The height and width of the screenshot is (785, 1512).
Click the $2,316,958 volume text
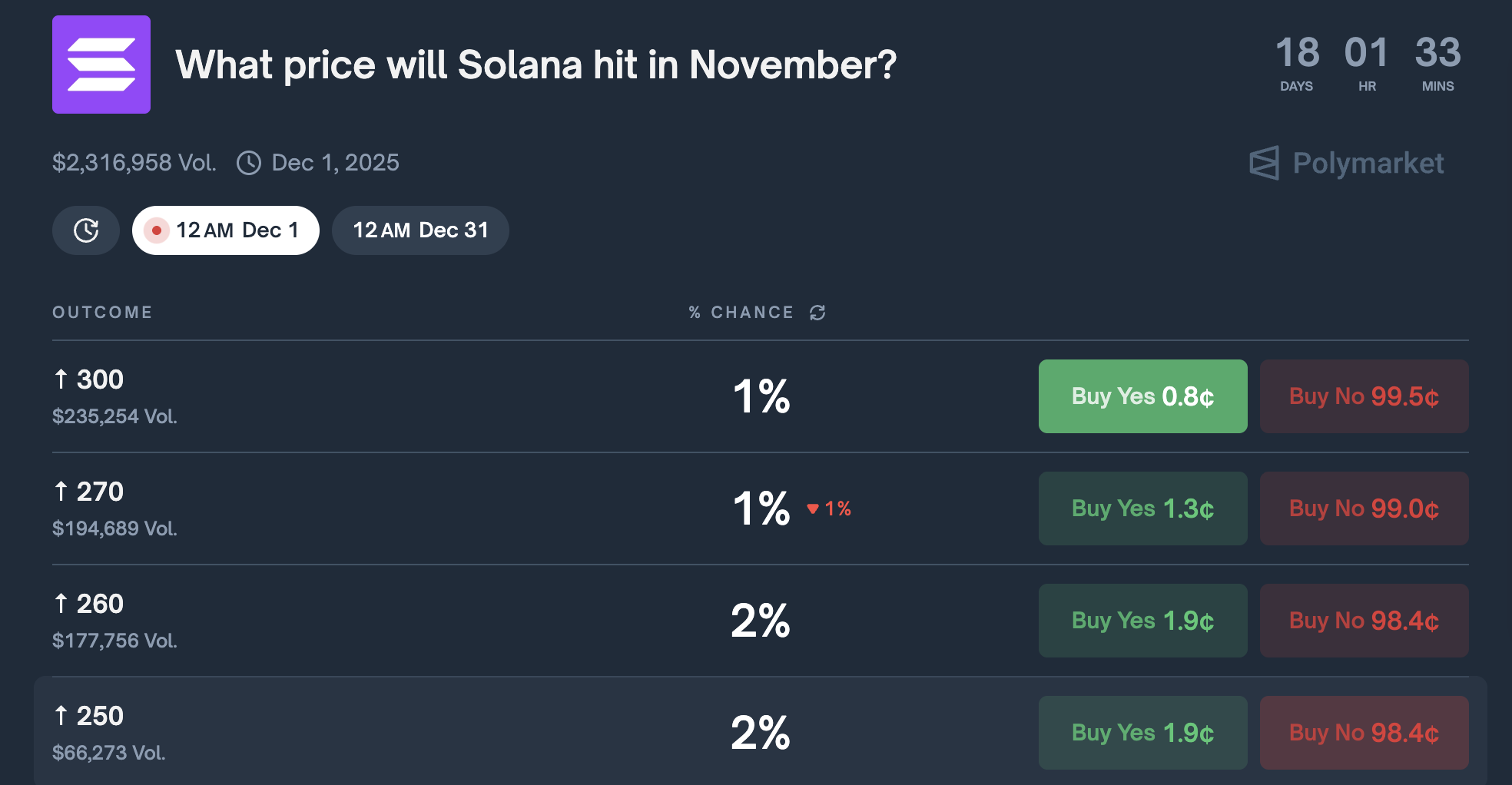coord(134,163)
